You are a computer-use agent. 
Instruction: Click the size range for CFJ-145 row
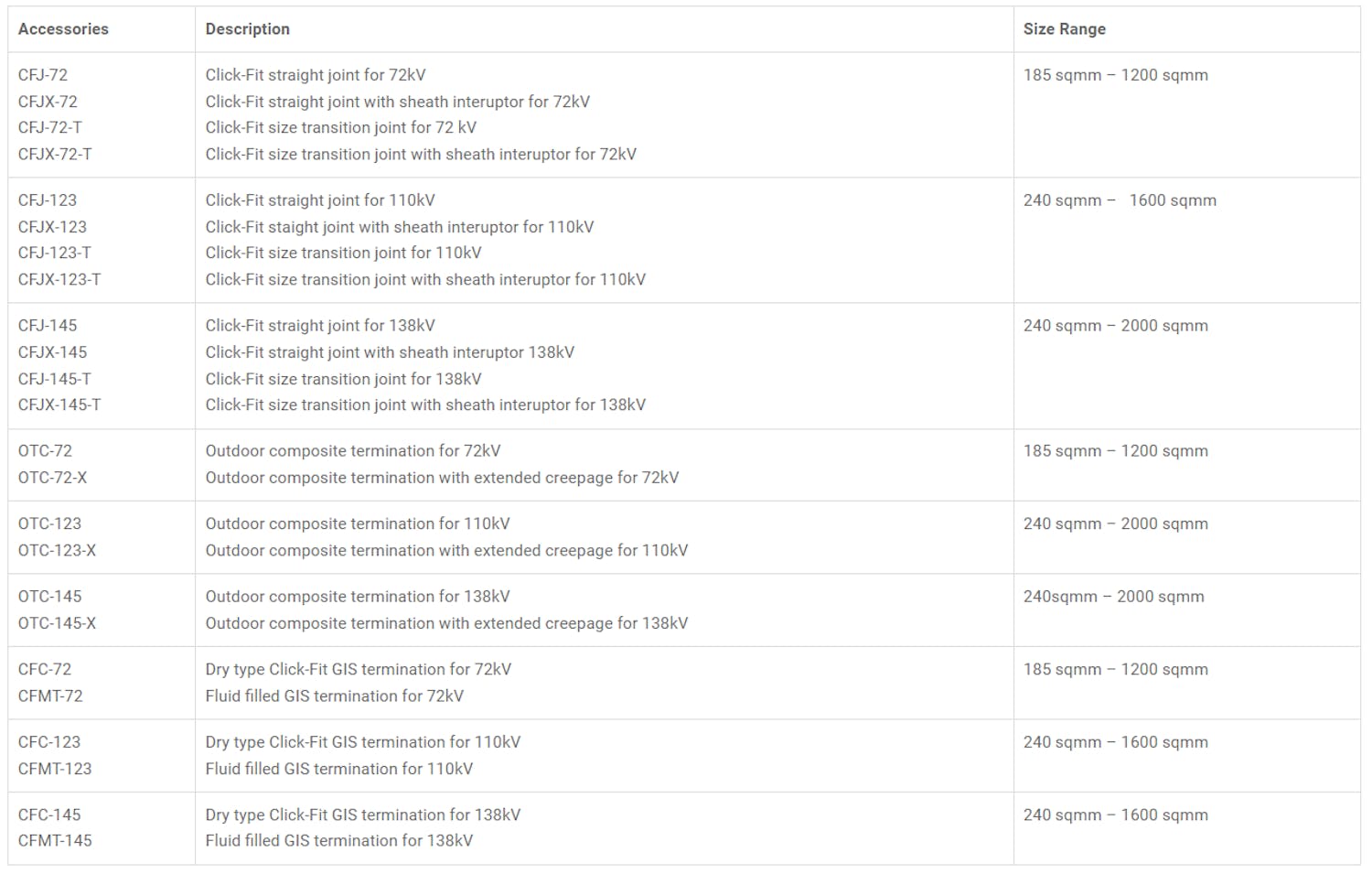pyautogui.click(x=1115, y=326)
